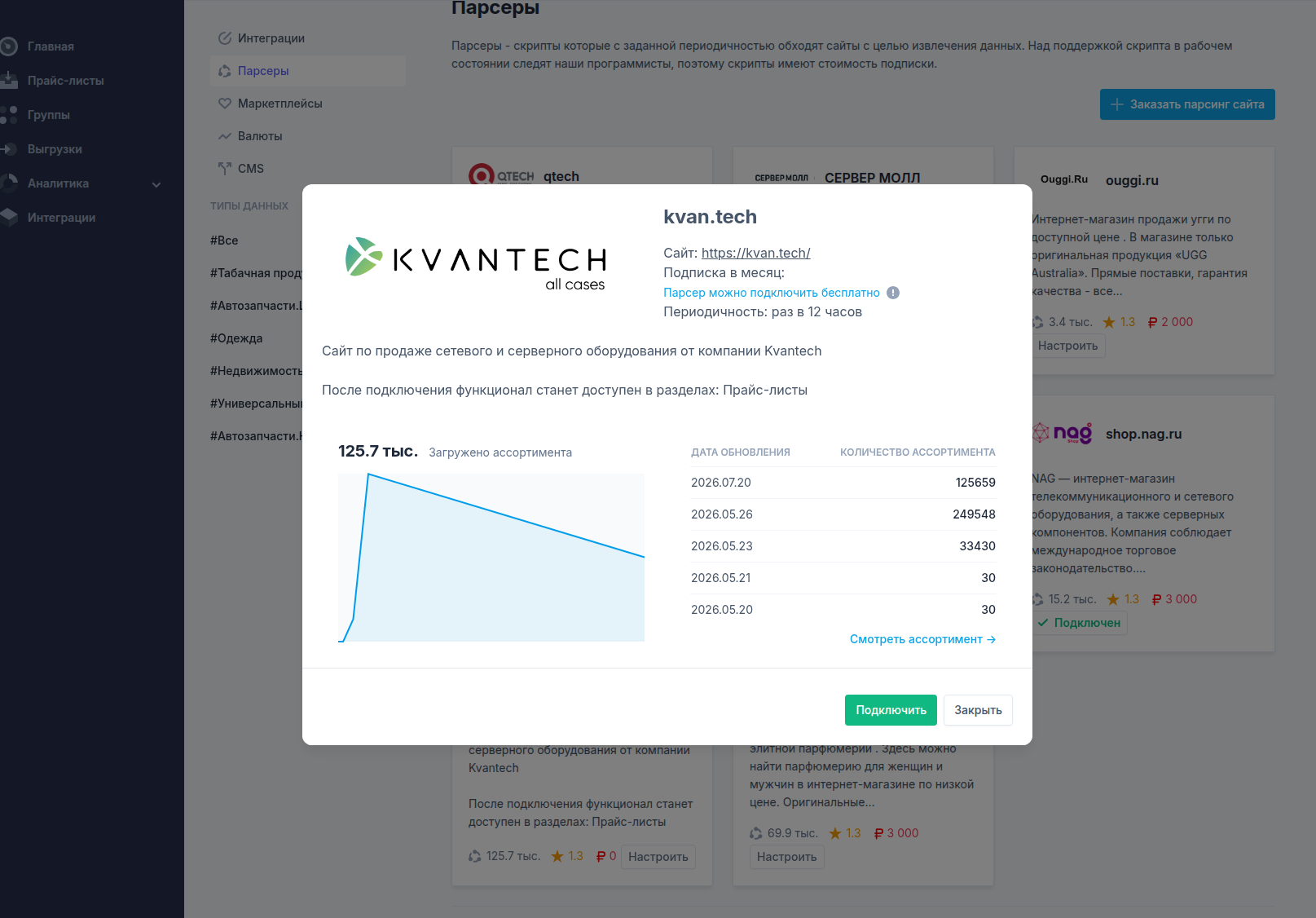The height and width of the screenshot is (918, 1316).
Task: Click the assortment chart area
Action: (491, 558)
